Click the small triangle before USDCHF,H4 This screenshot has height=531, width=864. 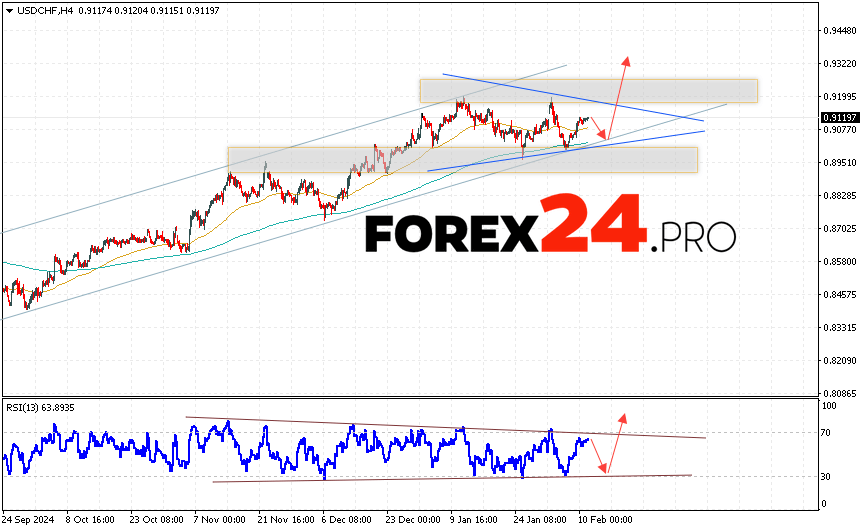click(x=7, y=10)
